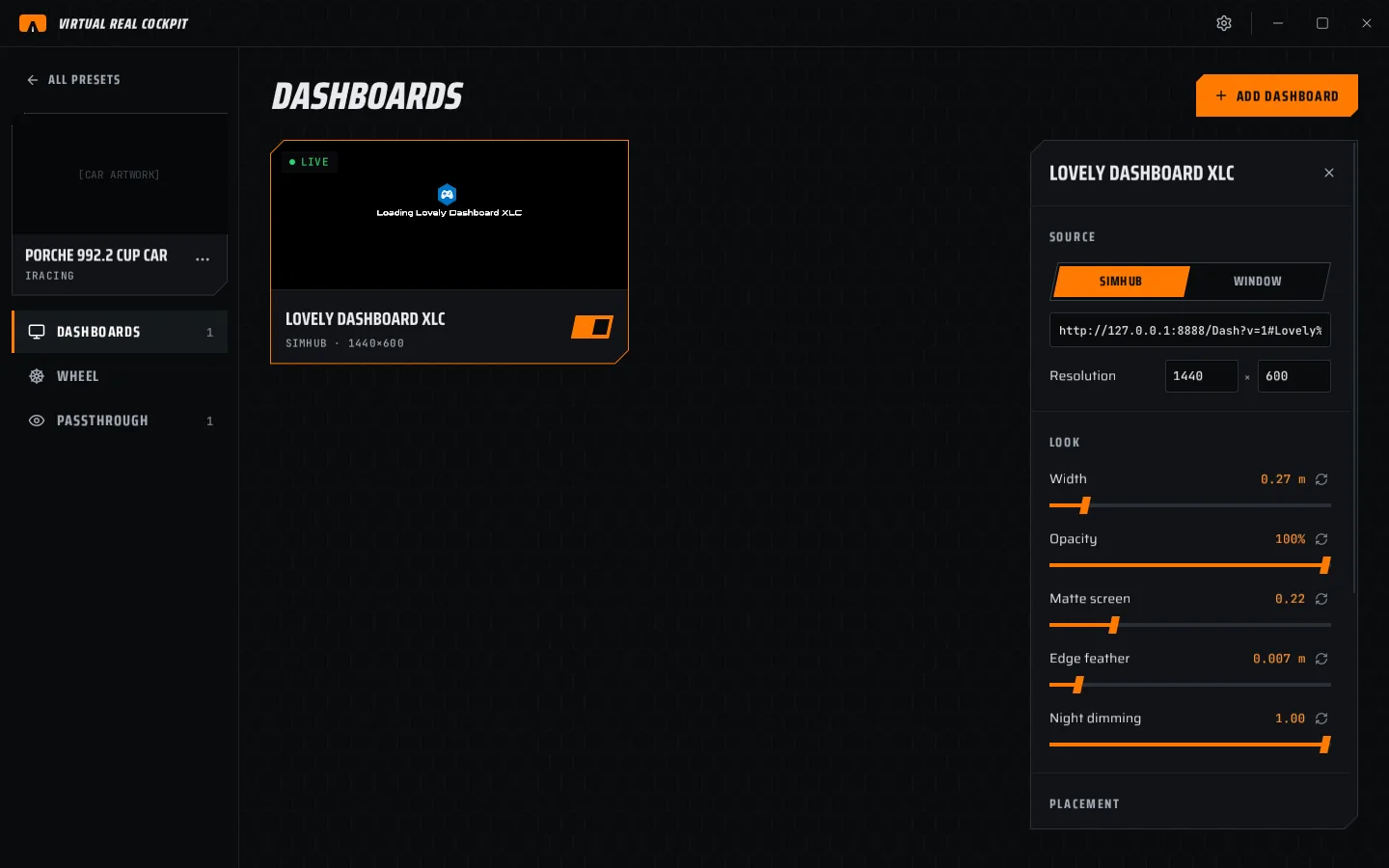Screen dimensions: 1389x868
Task: Edit the SimHub dashboard URL field
Action: (x=1190, y=330)
